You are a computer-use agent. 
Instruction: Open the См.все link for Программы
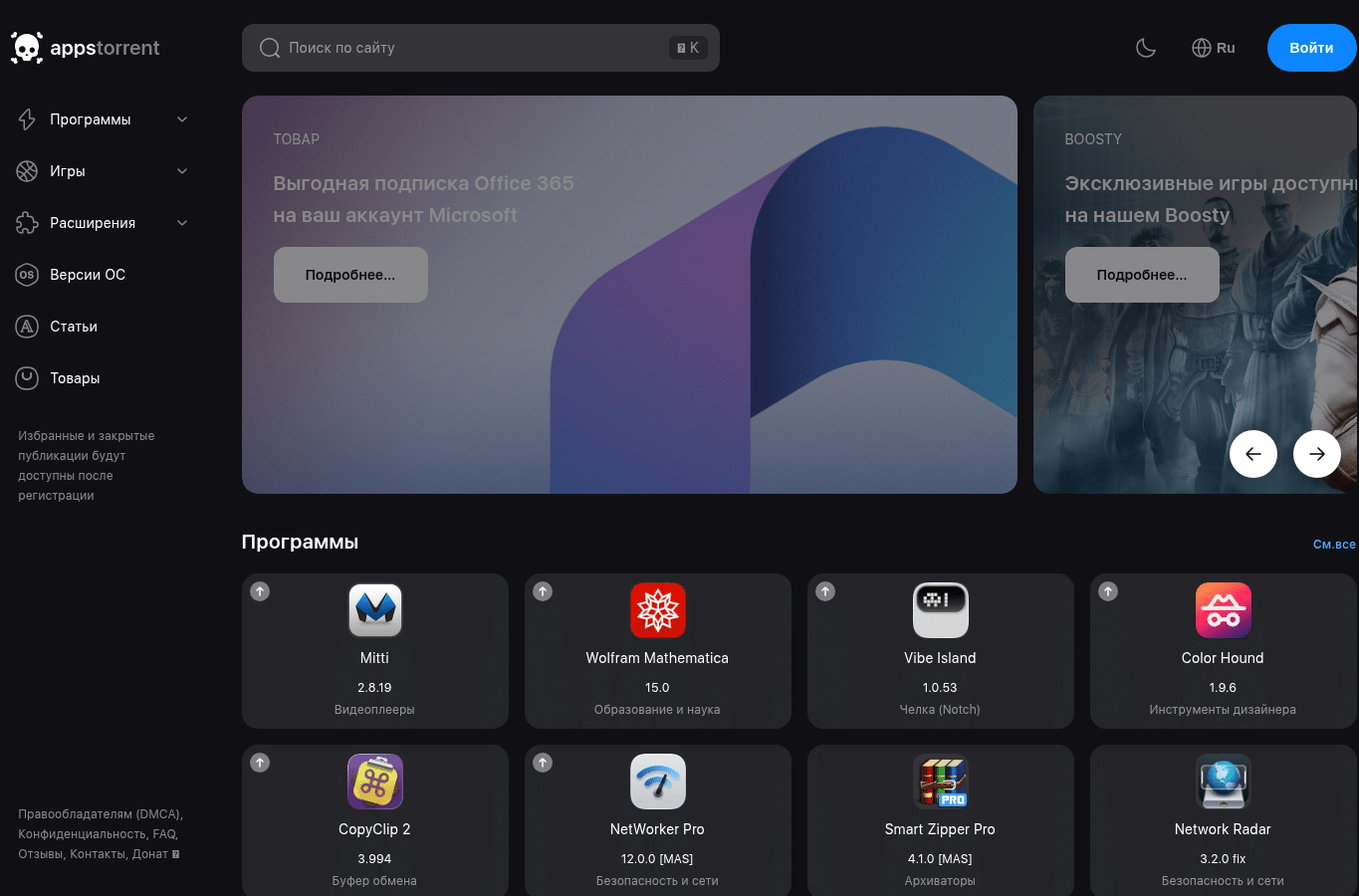point(1334,545)
